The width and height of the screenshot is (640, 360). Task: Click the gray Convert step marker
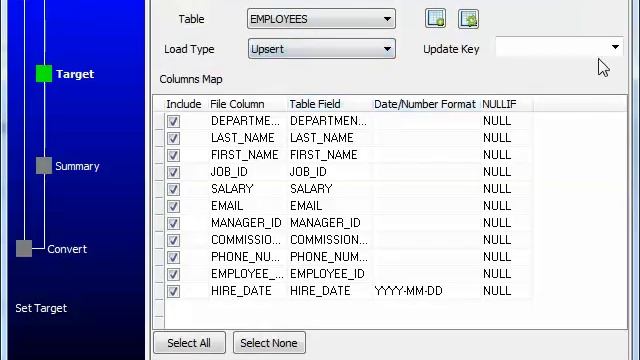[24, 249]
